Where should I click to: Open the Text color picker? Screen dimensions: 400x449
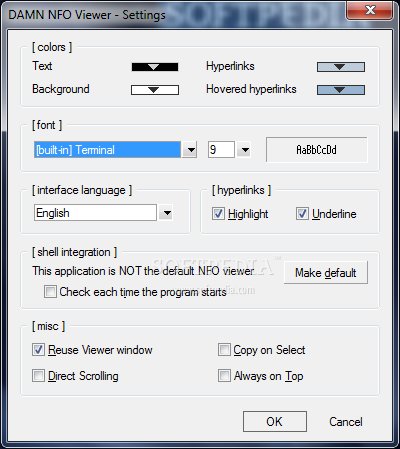pyautogui.click(x=155, y=67)
